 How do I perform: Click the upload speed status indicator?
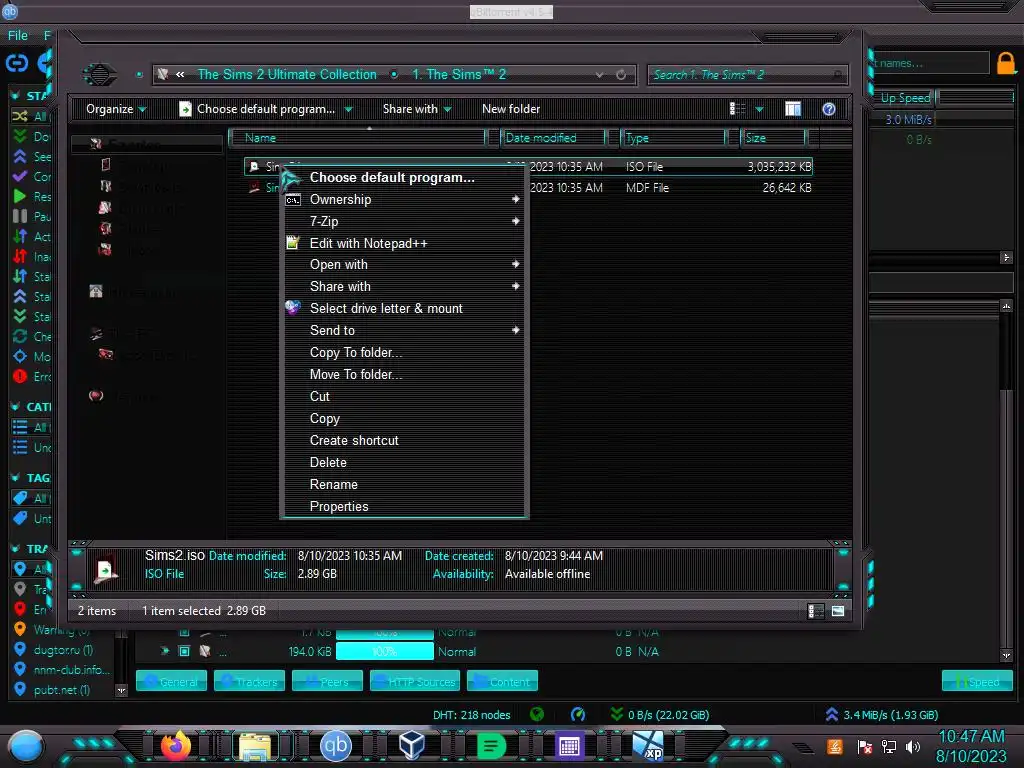click(882, 715)
